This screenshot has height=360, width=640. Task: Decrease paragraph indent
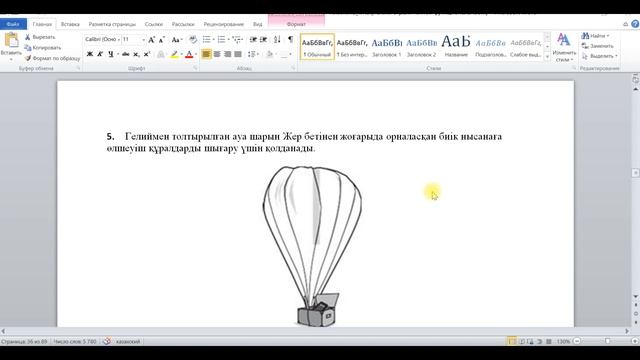pos(253,40)
